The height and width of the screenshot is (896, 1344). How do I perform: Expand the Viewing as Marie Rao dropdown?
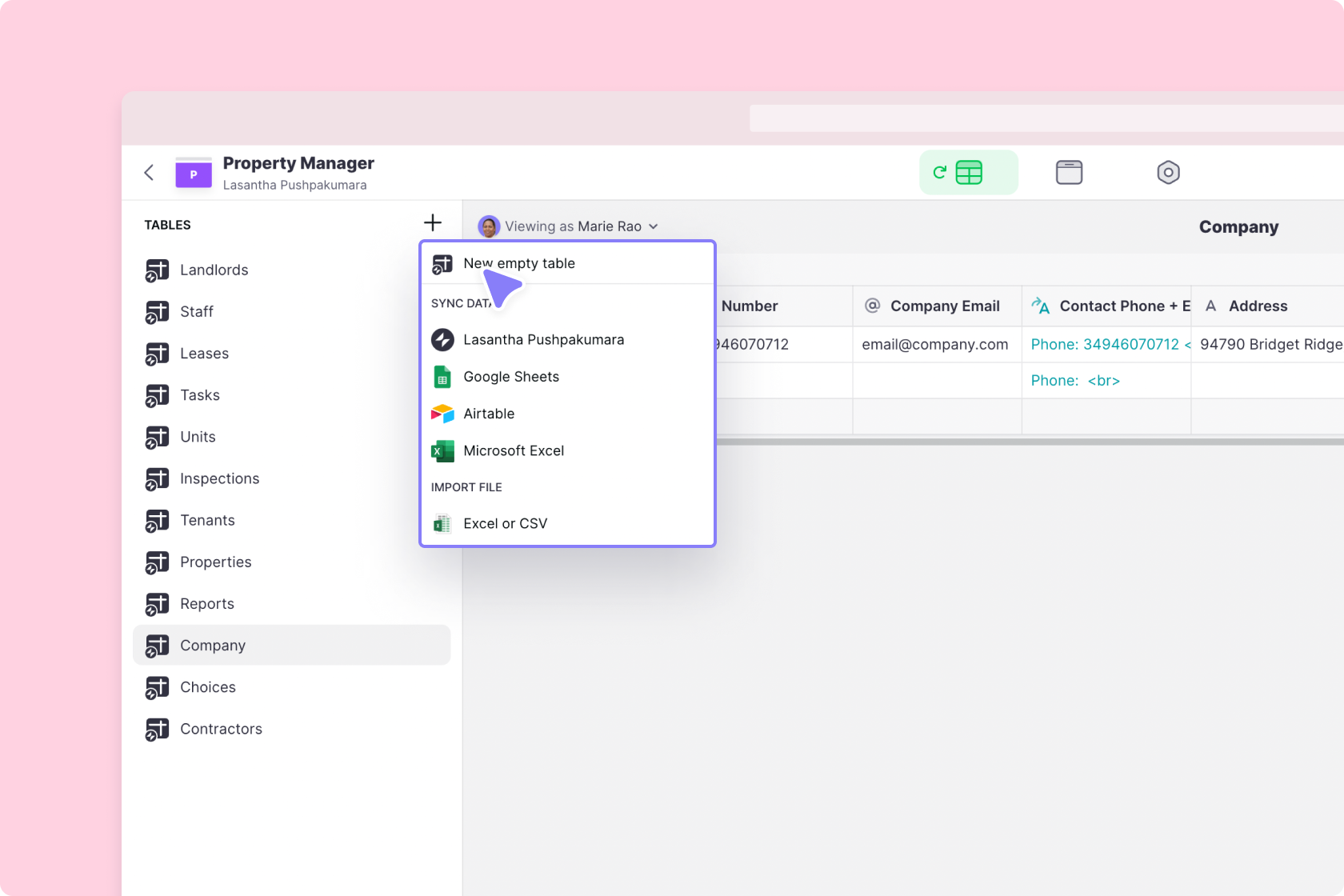pyautogui.click(x=569, y=226)
